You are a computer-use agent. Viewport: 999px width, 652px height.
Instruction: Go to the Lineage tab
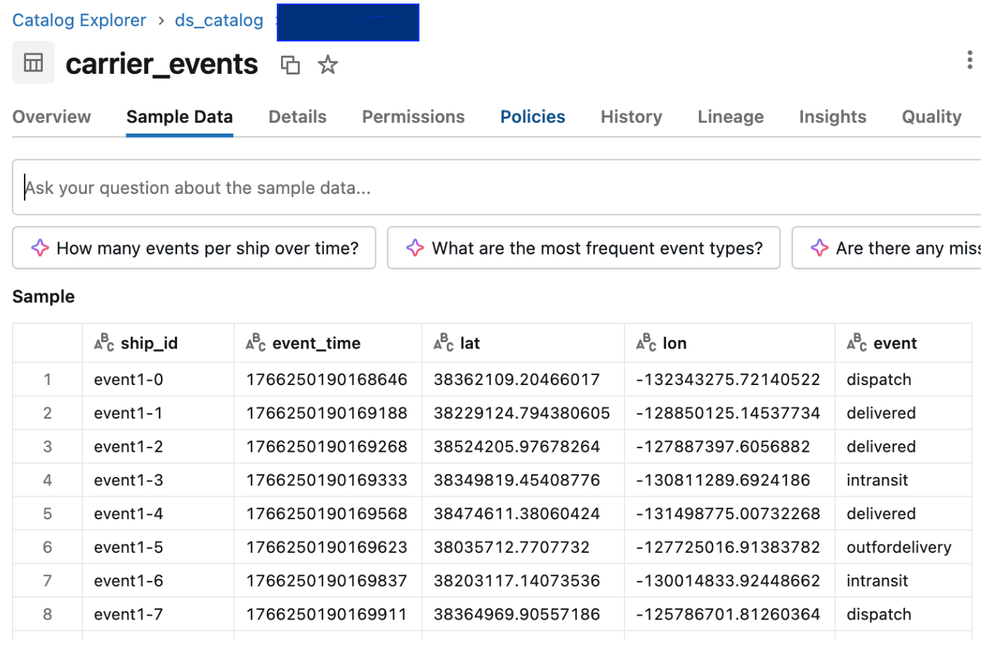pyautogui.click(x=730, y=117)
